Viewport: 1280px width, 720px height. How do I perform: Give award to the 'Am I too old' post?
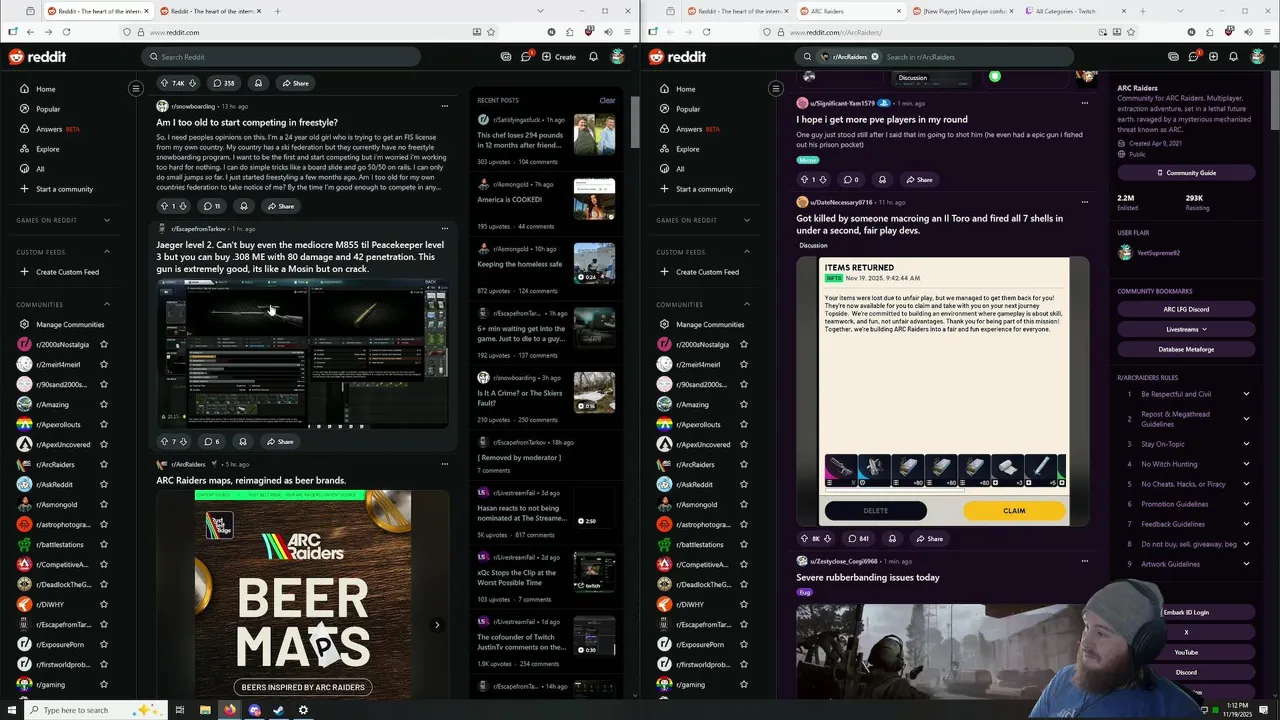coord(243,206)
